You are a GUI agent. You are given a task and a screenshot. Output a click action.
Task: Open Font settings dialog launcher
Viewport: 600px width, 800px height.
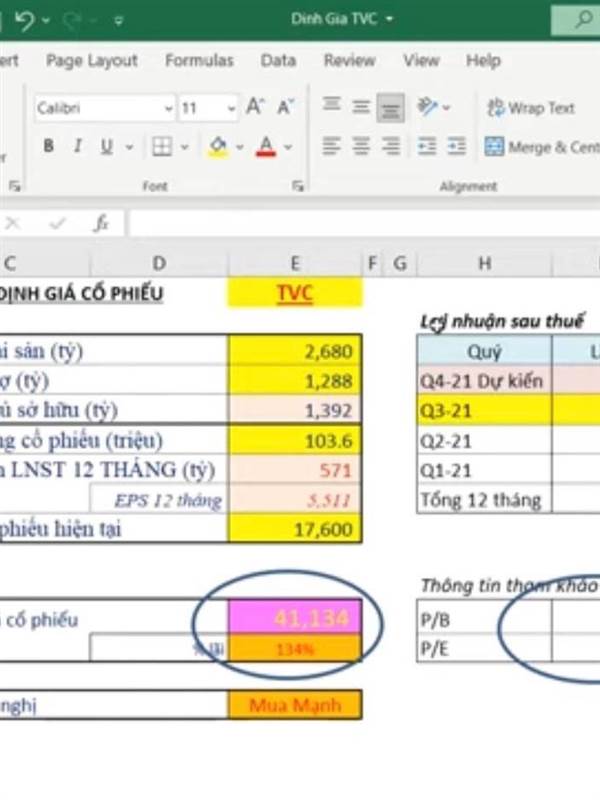[298, 186]
